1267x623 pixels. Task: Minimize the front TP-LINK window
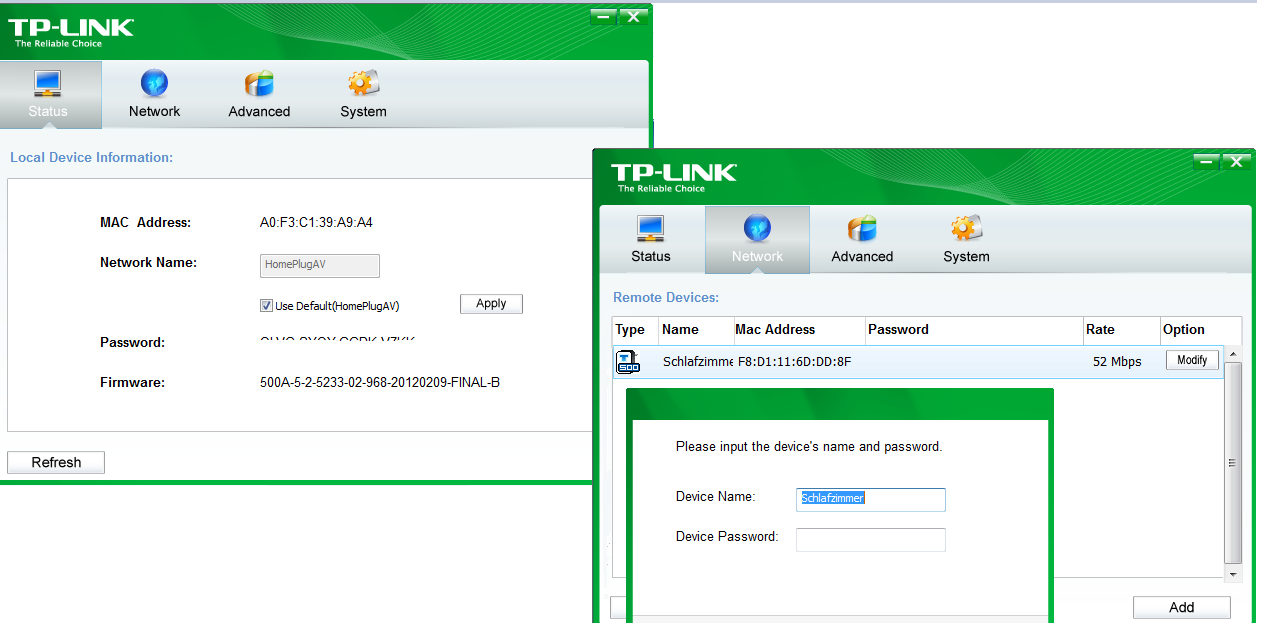[1206, 161]
